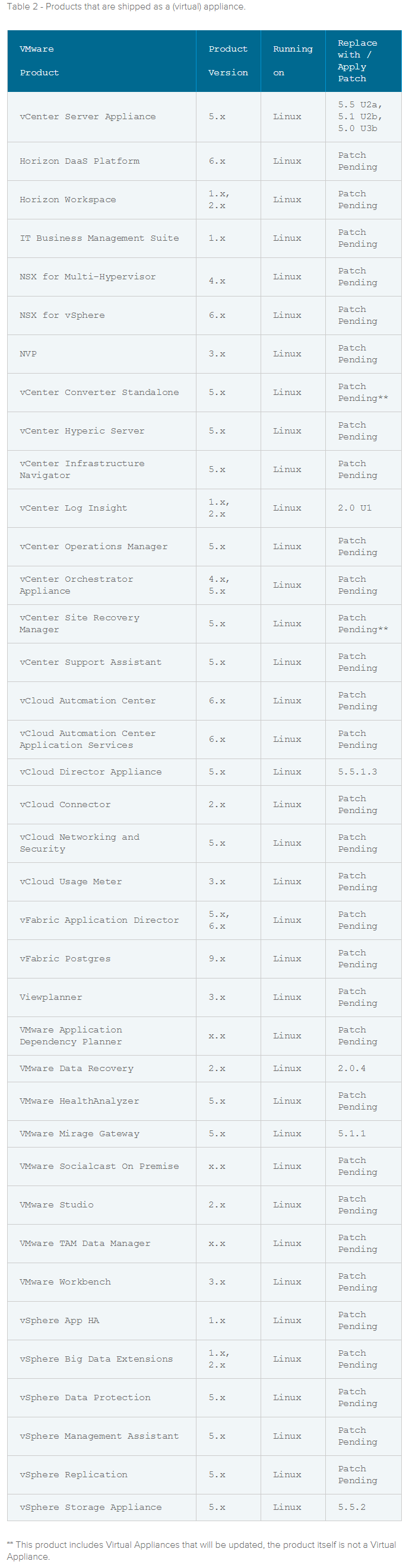
Task: Select the vCenter Converter Standalone product cell
Action: [101, 392]
